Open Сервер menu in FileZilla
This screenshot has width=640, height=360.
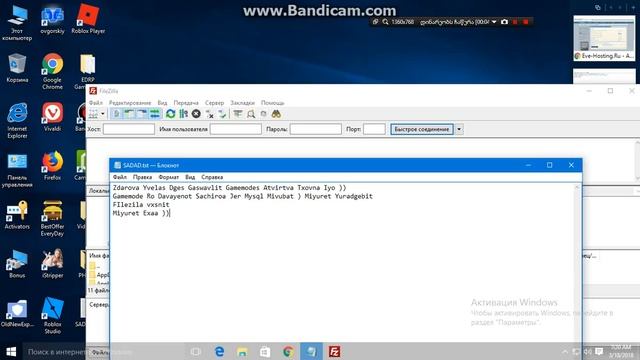pos(214,102)
